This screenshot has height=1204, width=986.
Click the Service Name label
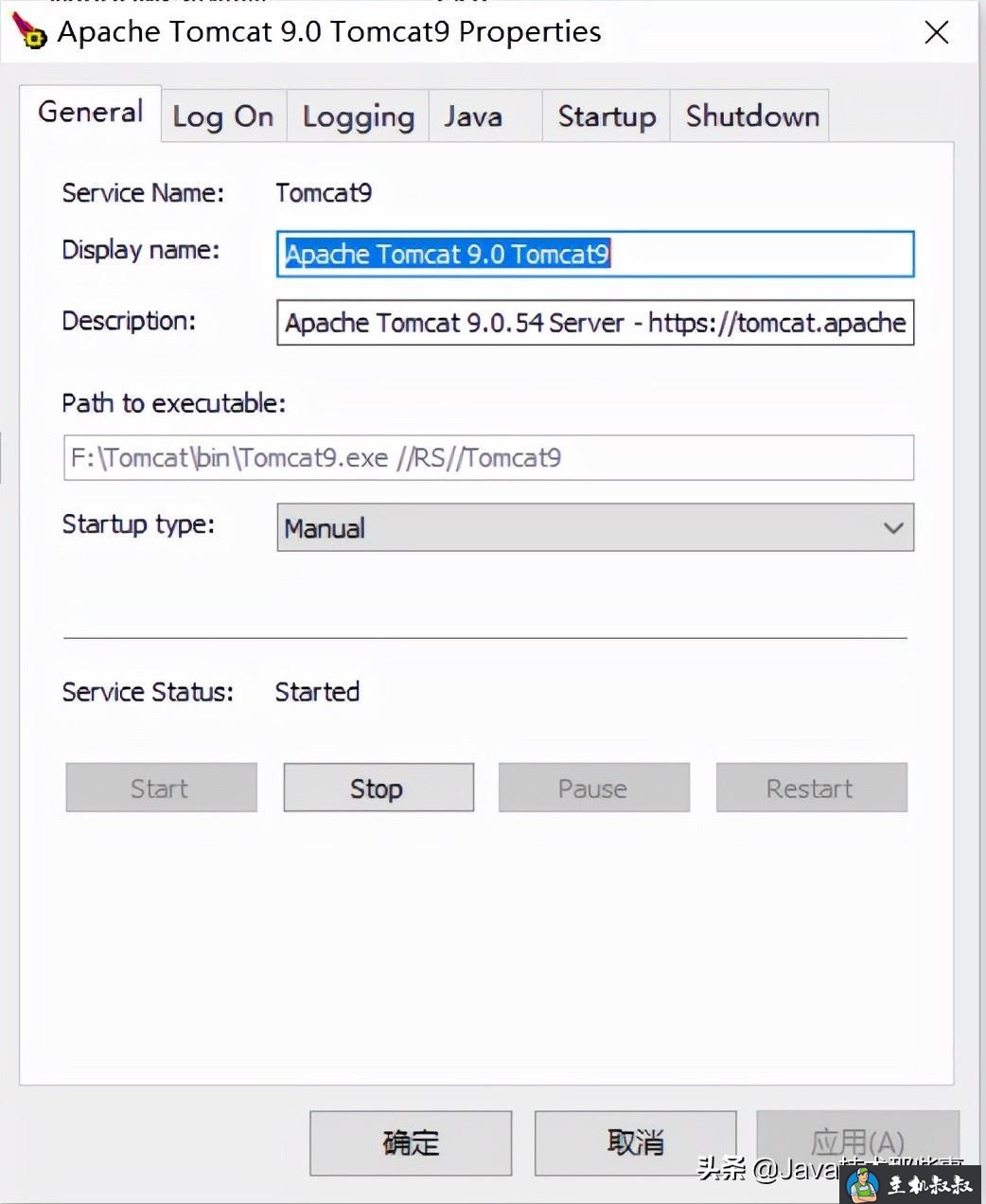143,193
